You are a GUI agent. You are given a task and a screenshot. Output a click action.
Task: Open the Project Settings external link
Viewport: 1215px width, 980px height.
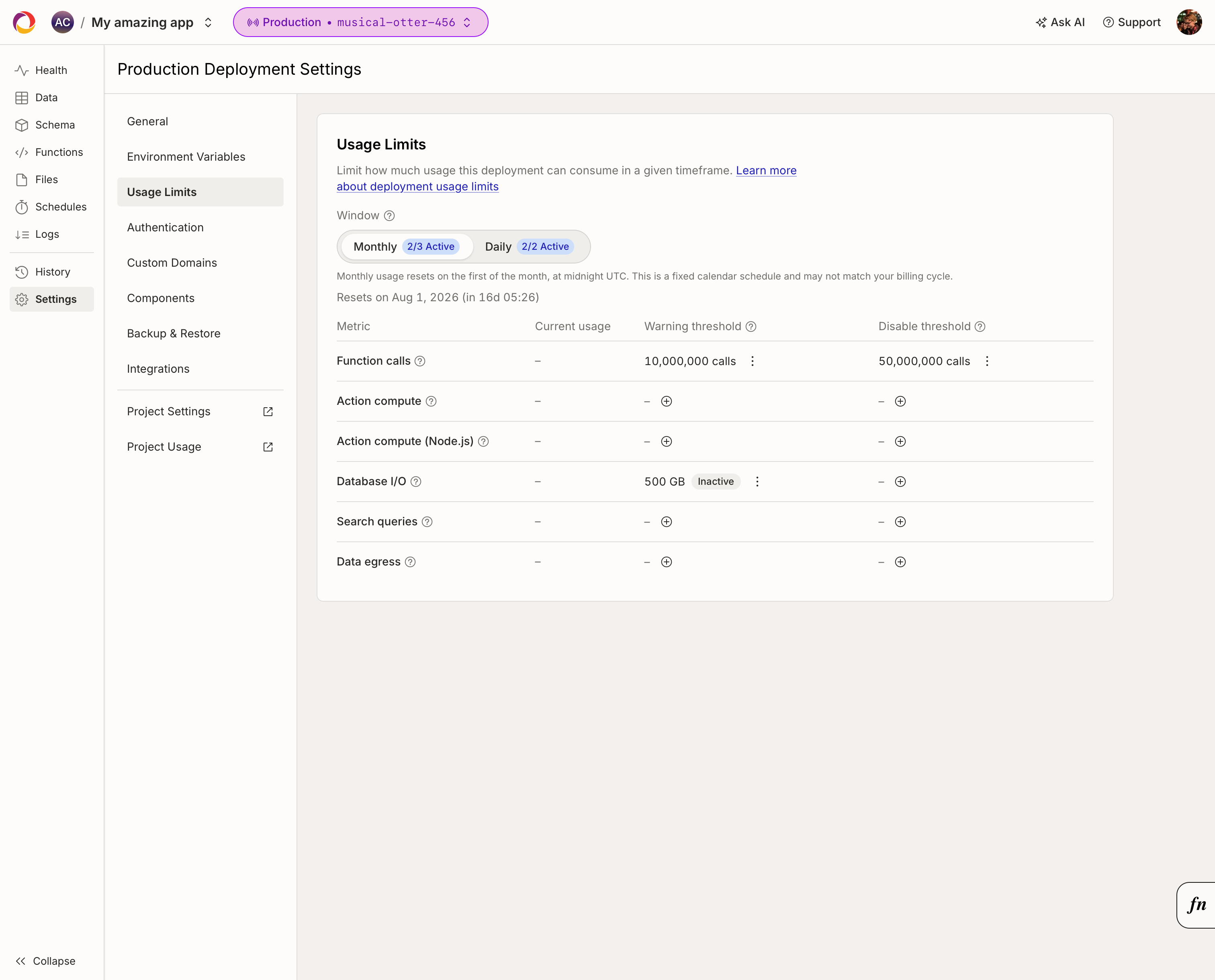pos(200,412)
